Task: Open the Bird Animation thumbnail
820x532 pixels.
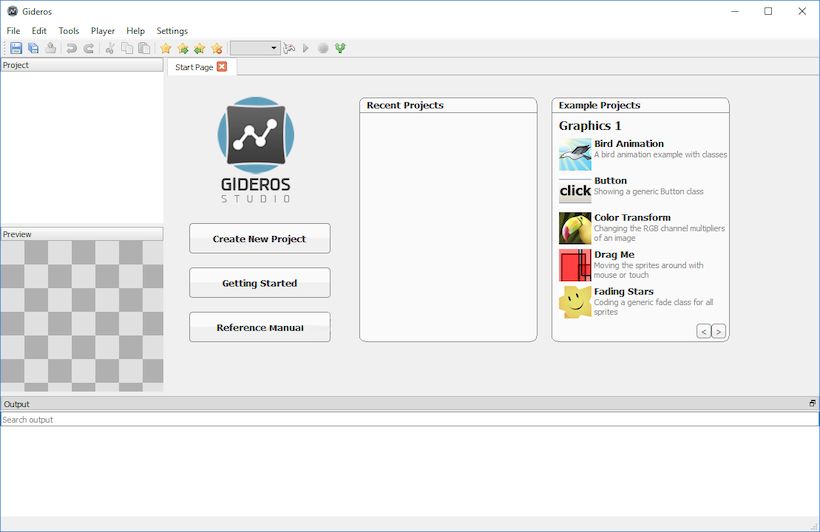Action: [x=575, y=154]
